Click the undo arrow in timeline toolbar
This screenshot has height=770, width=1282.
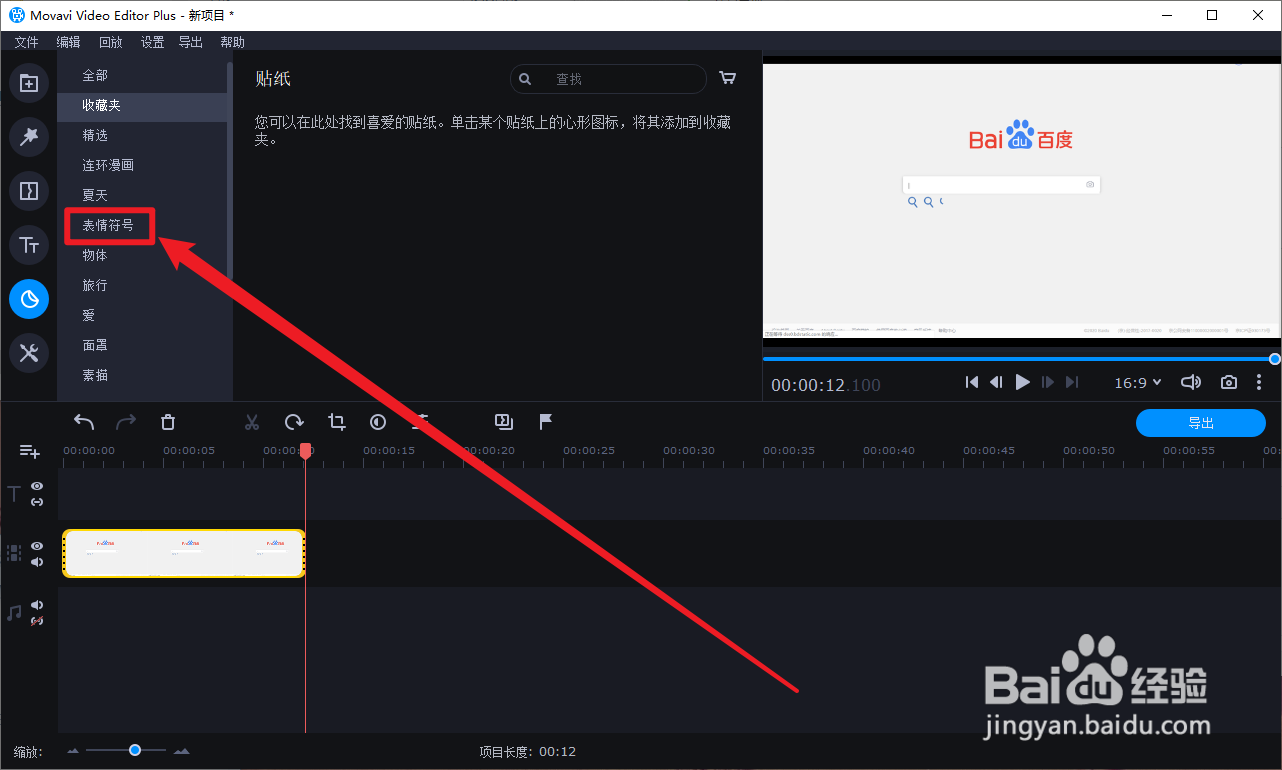coord(84,422)
